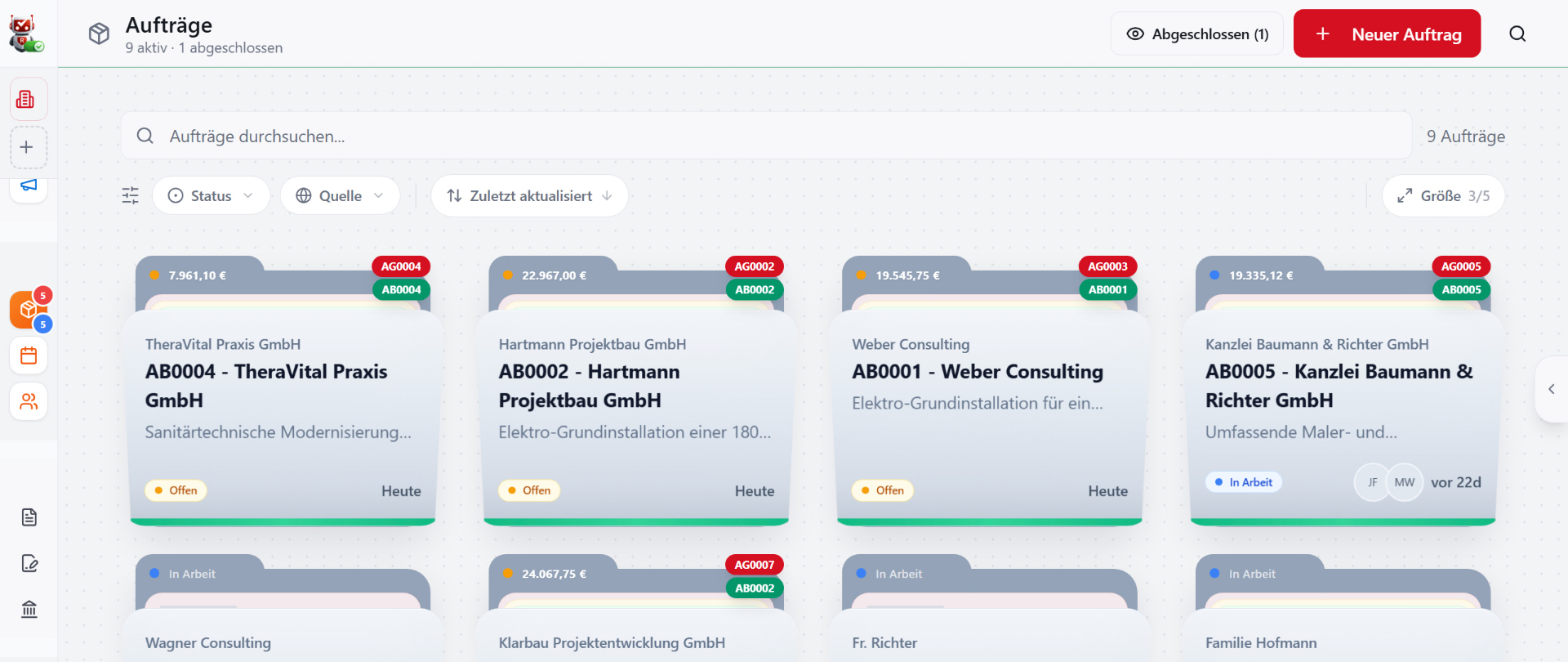Select the AB0002 badge on Hartmann card
This screenshot has height=662, width=1568.
tap(755, 289)
